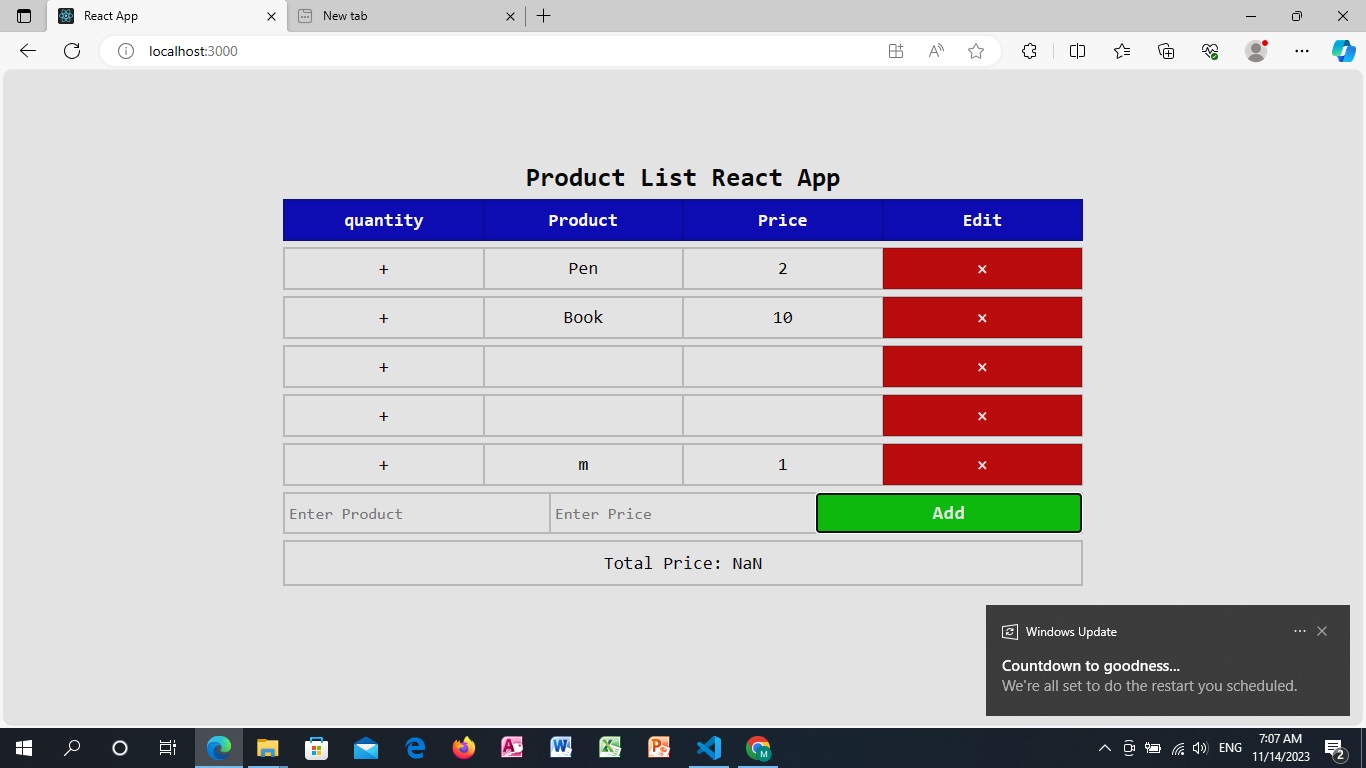Click the Countdown to goodness notification text
The image size is (1366, 768).
[x=1091, y=666]
